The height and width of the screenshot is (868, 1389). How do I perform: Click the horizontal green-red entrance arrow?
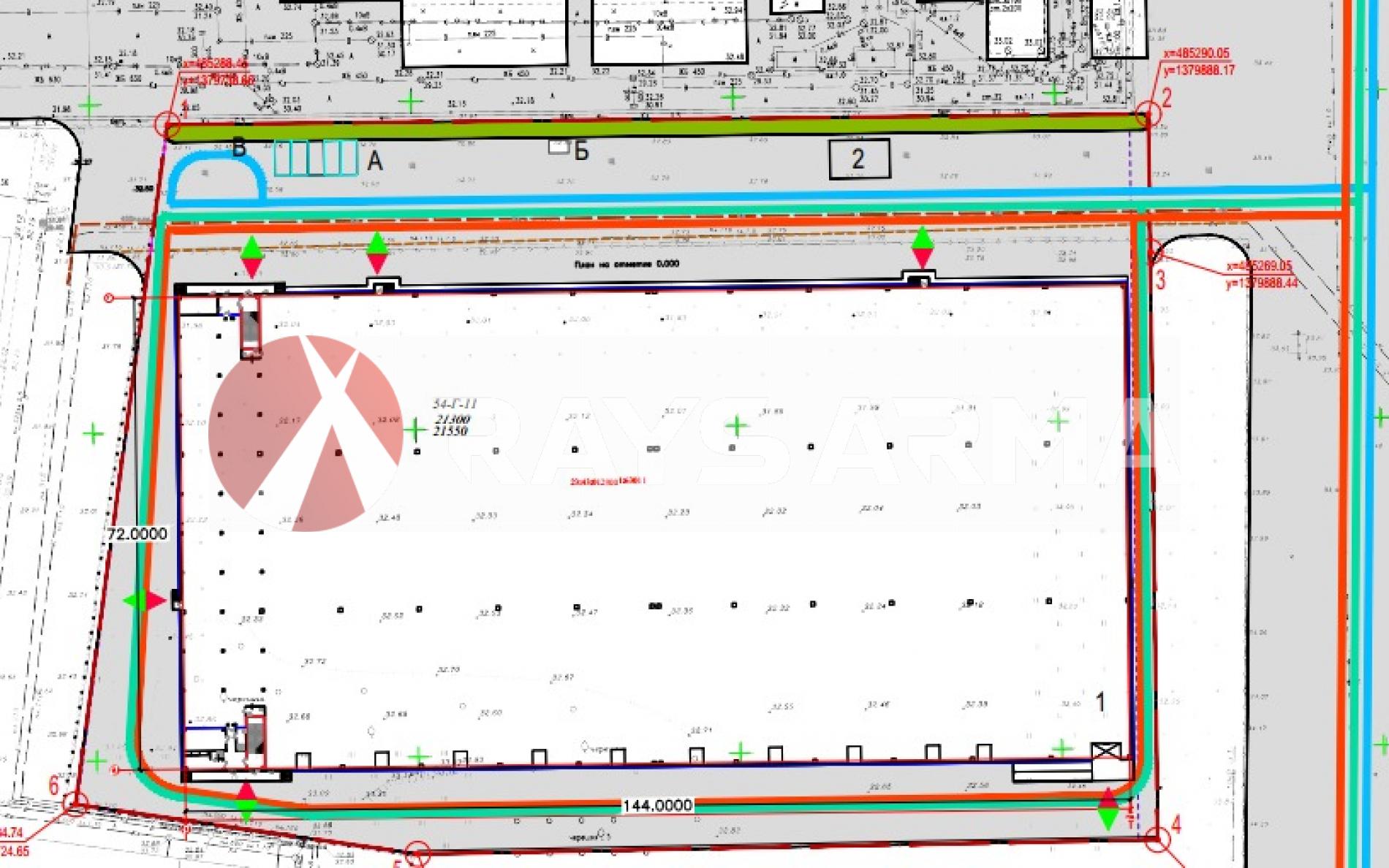pyautogui.click(x=145, y=601)
